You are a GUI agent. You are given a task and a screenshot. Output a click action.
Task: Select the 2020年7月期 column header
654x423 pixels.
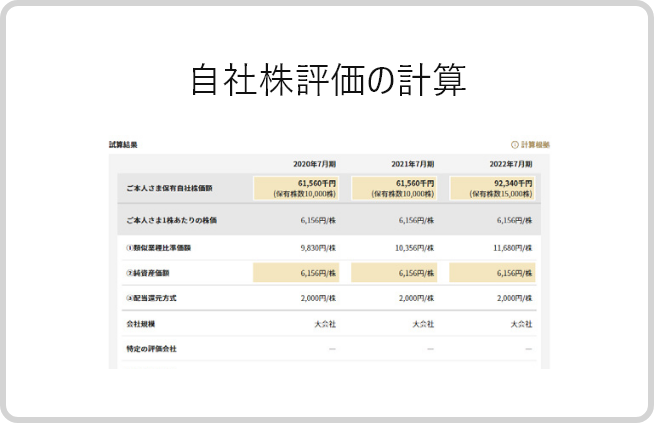[x=314, y=164]
